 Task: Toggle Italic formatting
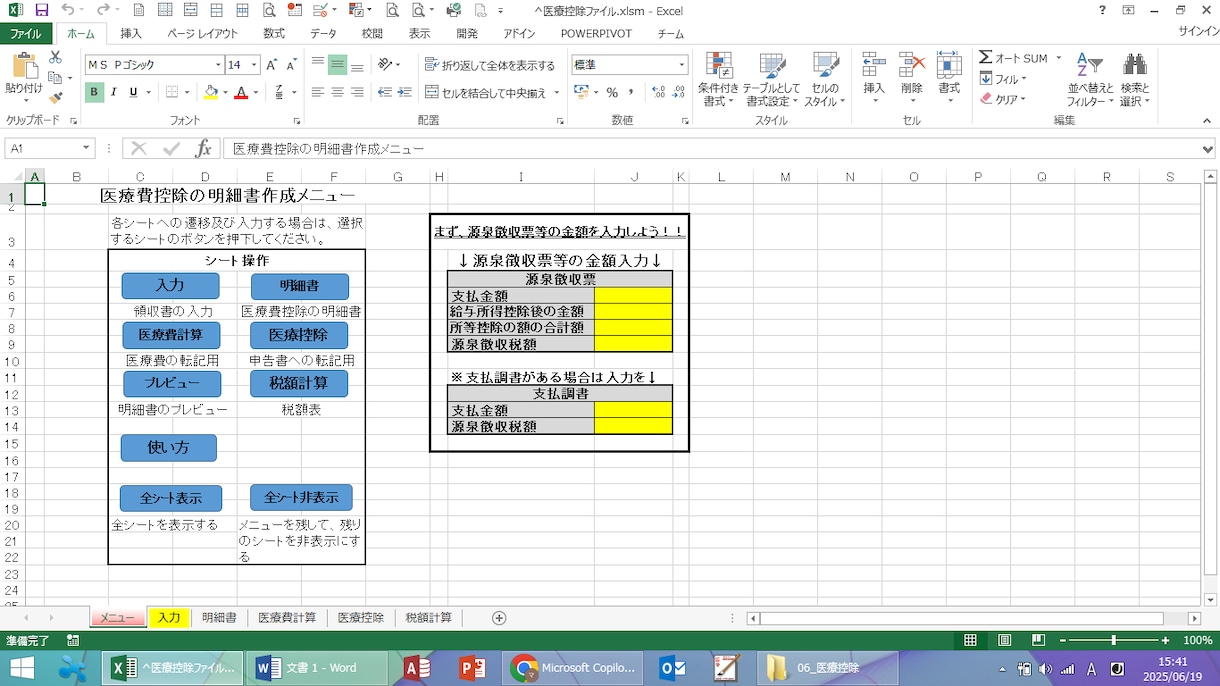pos(114,92)
